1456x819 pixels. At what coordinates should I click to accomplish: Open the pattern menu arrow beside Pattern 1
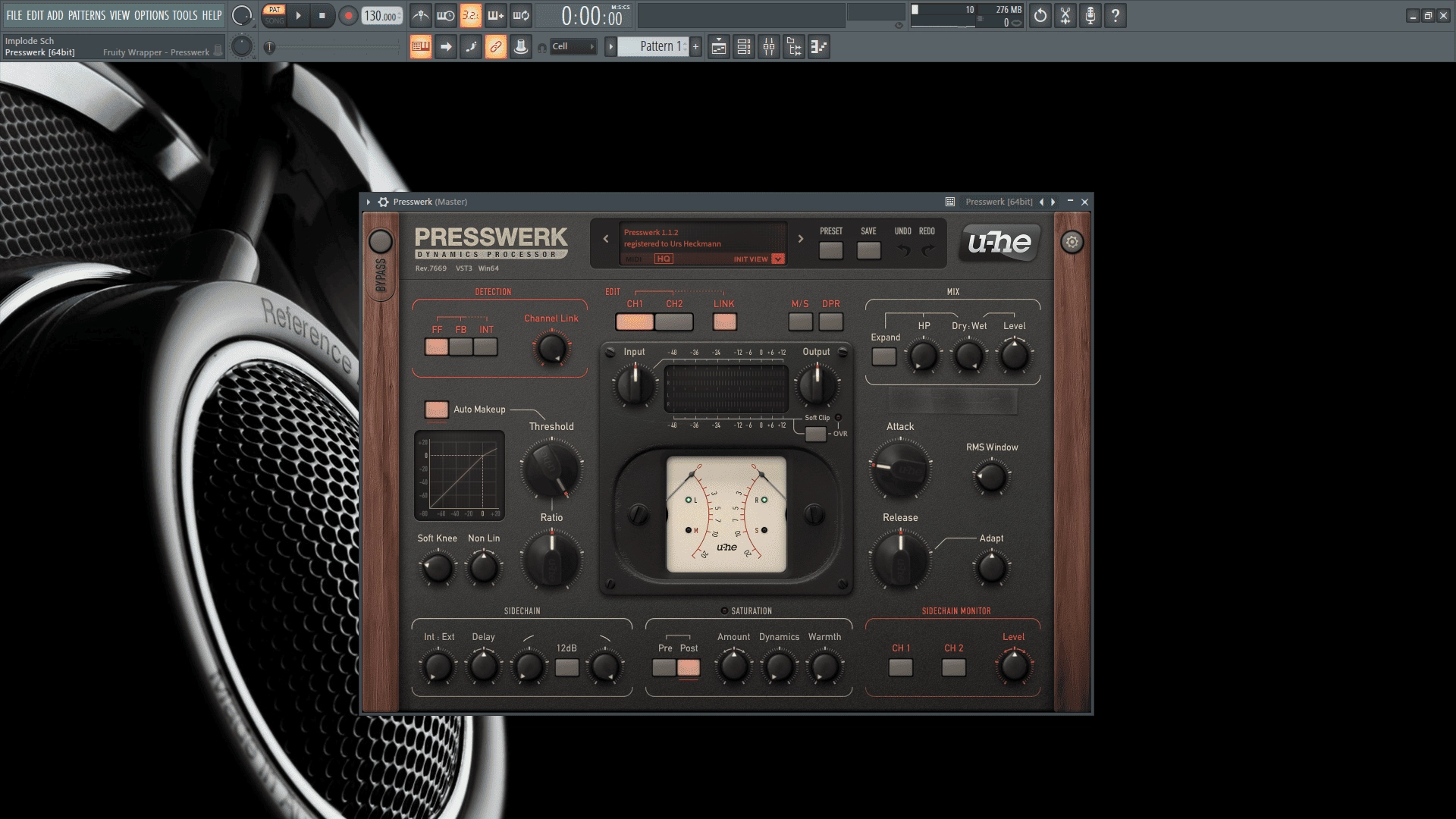pos(610,47)
